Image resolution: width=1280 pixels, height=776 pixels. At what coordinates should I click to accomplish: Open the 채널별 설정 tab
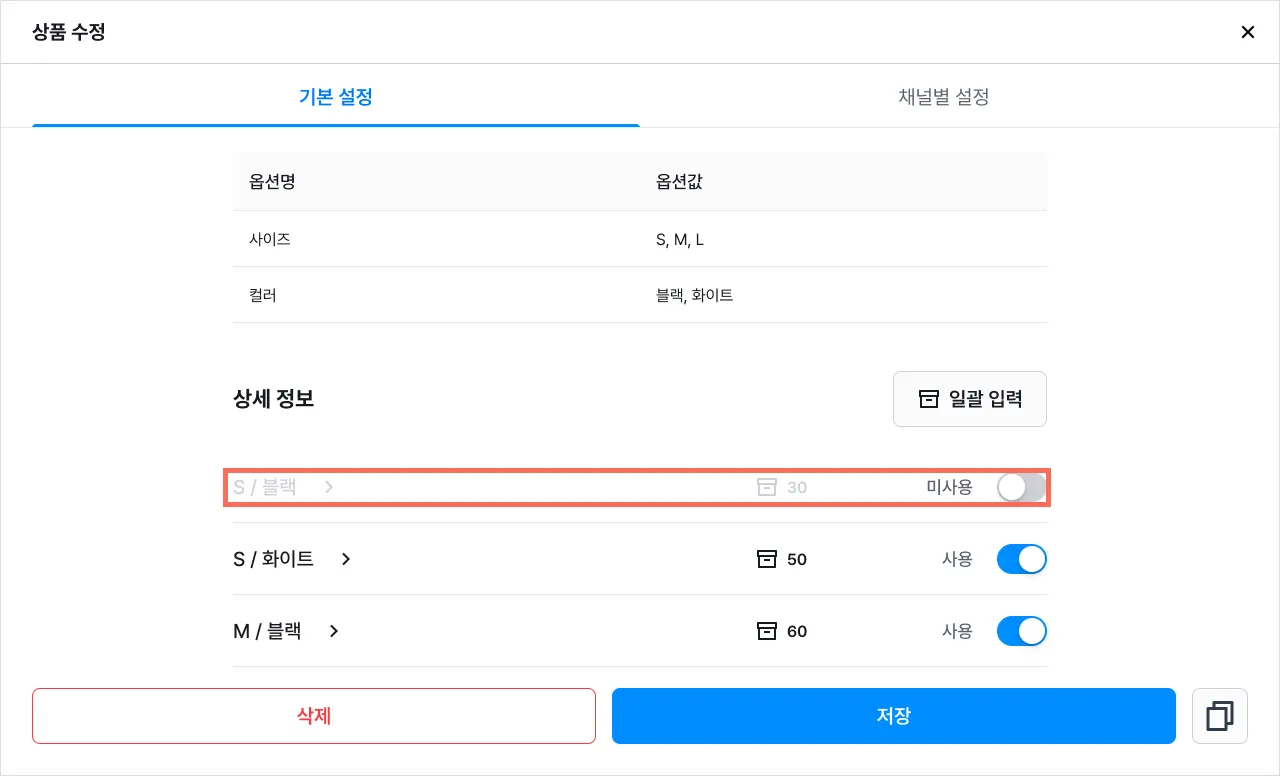tap(944, 97)
